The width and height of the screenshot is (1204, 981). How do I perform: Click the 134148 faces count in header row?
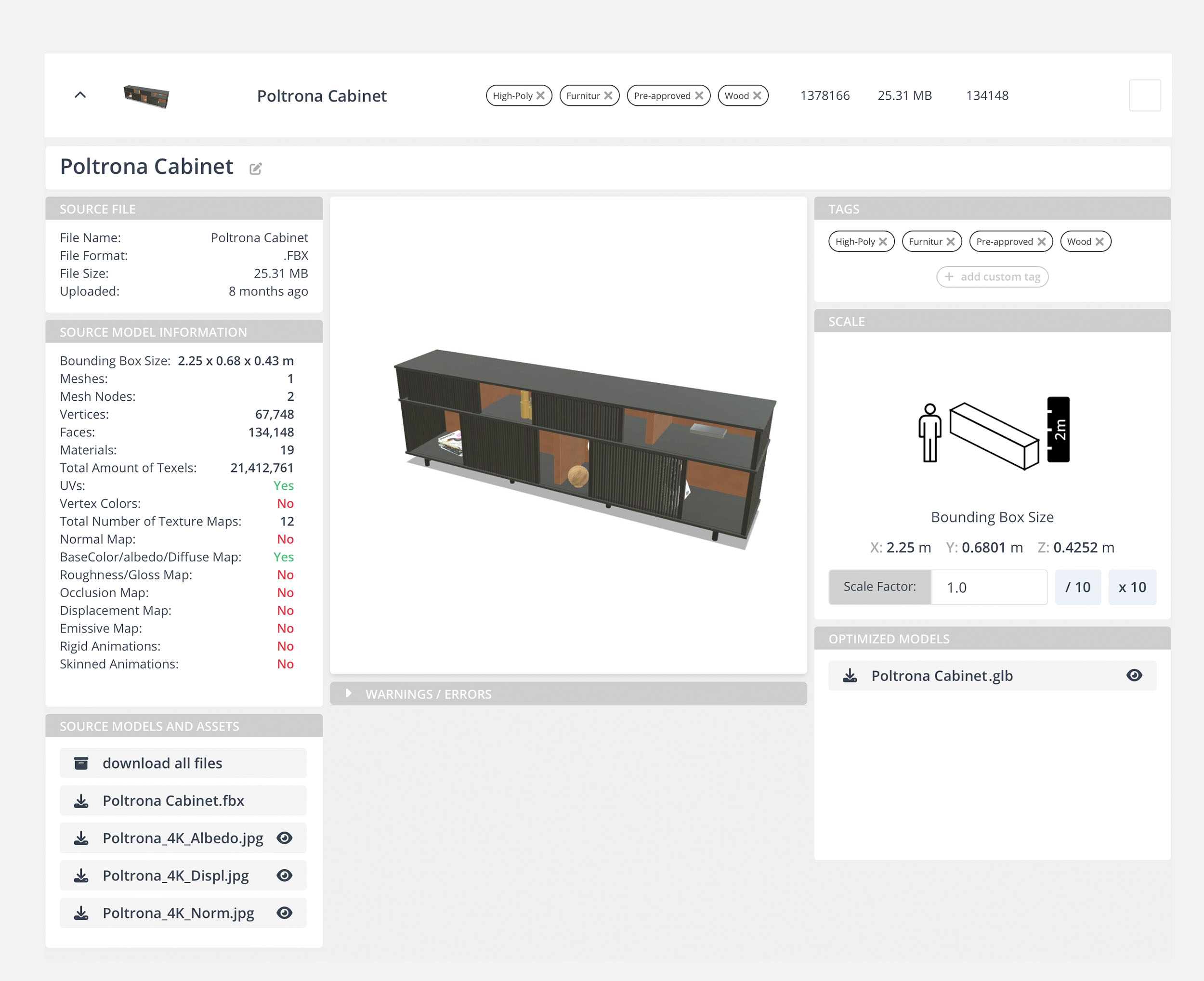coord(986,95)
